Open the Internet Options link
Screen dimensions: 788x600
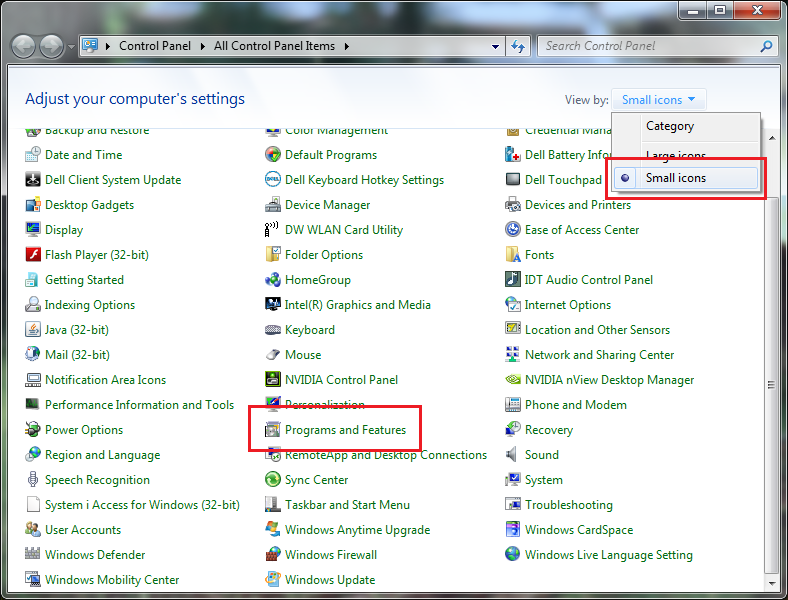pyautogui.click(x=568, y=305)
